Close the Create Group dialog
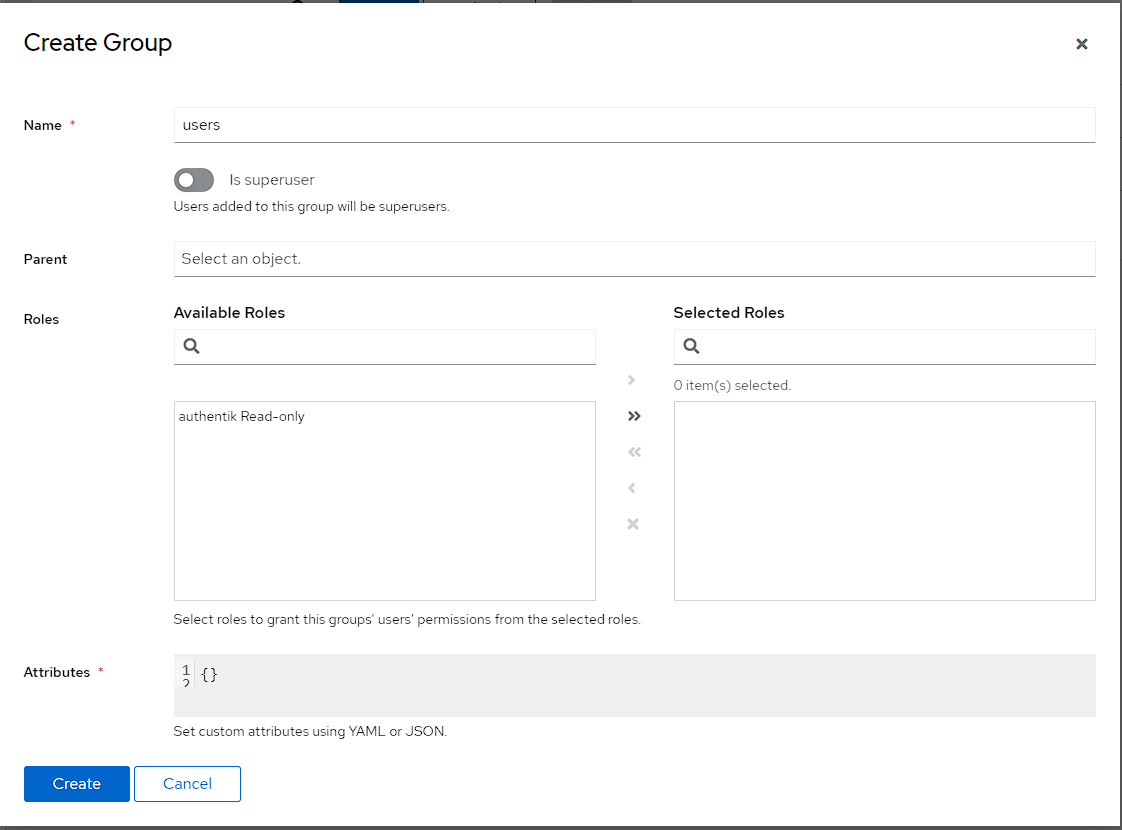The width and height of the screenshot is (1122, 830). (1081, 44)
